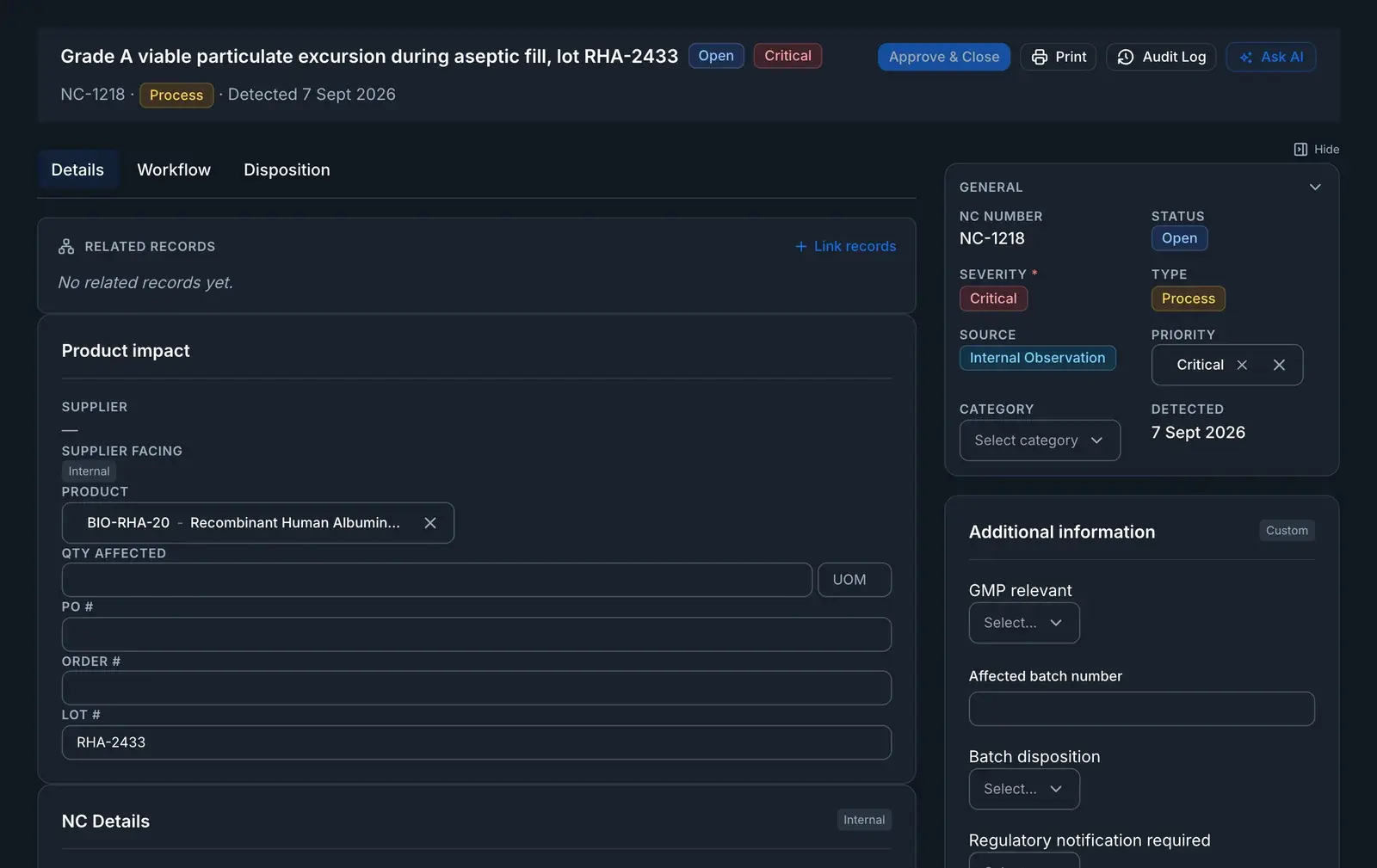Open the Audit Log history icon
This screenshot has height=868, width=1377.
point(1125,57)
